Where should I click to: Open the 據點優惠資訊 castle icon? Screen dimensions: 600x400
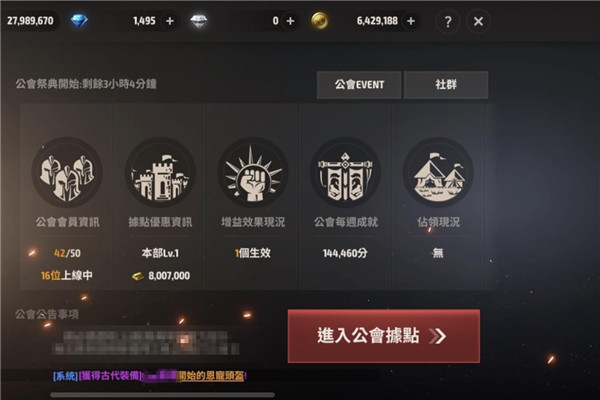coord(160,173)
